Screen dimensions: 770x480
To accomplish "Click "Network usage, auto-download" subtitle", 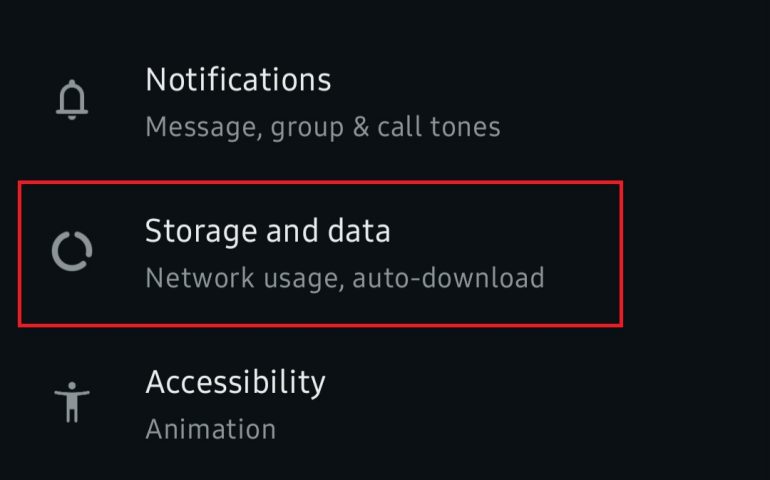I will click(344, 277).
